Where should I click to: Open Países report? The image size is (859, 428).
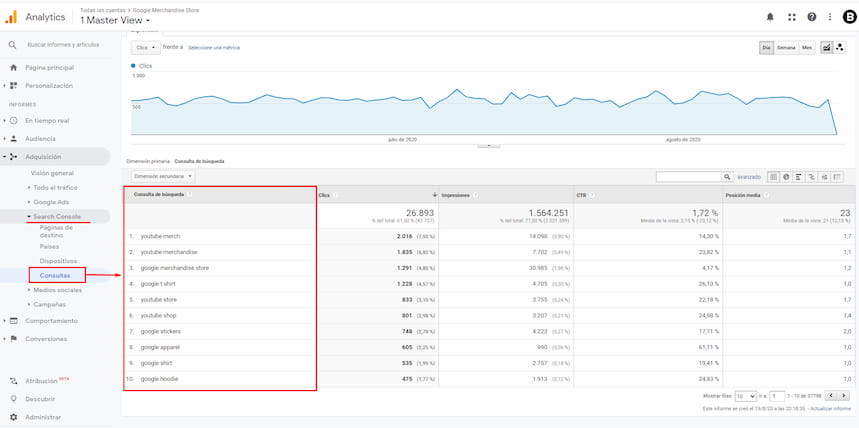point(49,247)
